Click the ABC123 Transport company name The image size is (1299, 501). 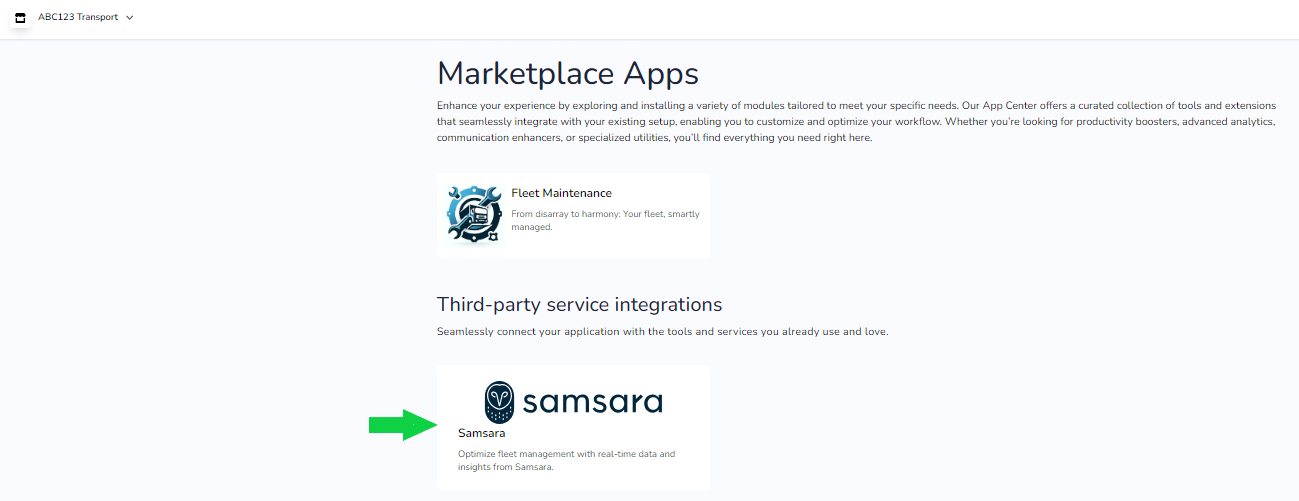pos(79,17)
